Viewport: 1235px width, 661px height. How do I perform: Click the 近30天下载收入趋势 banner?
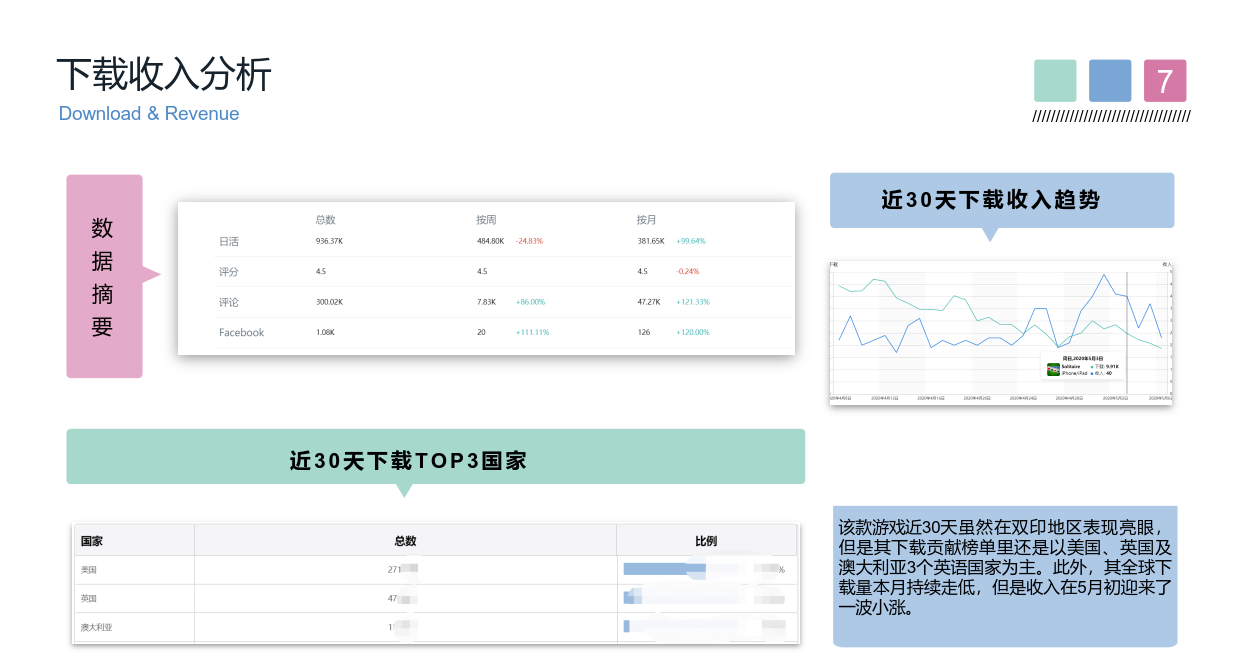[1001, 200]
